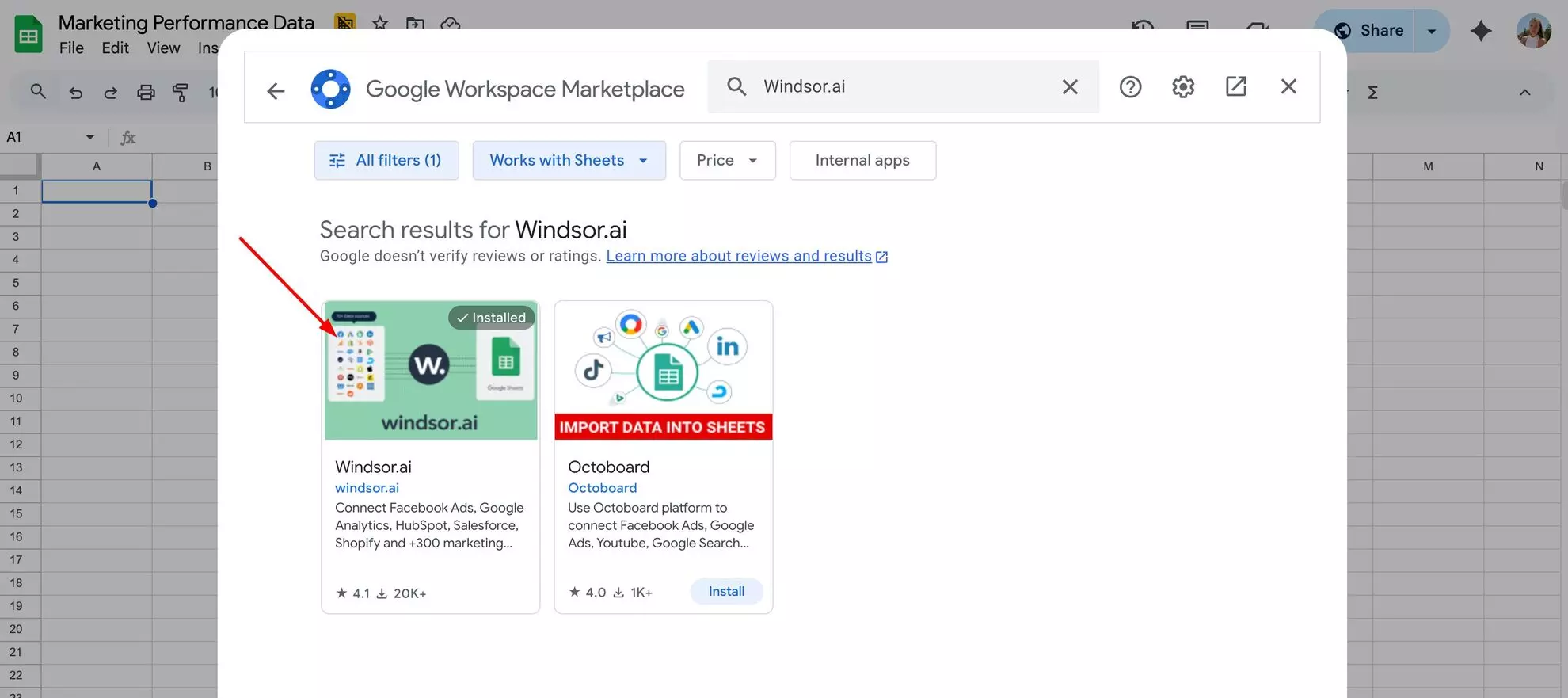Install the Octoboard add-on
The height and width of the screenshot is (698, 1568).
pos(726,591)
